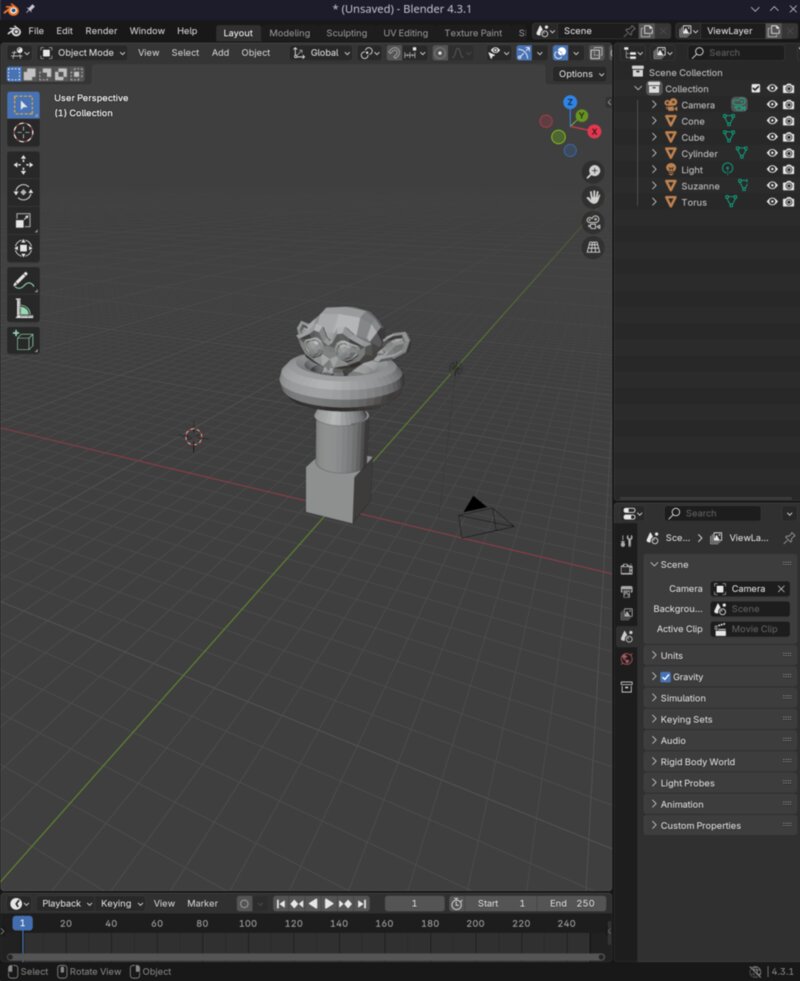This screenshot has height=981, width=800.
Task: Open the viewport Add menu
Action: tap(220, 53)
